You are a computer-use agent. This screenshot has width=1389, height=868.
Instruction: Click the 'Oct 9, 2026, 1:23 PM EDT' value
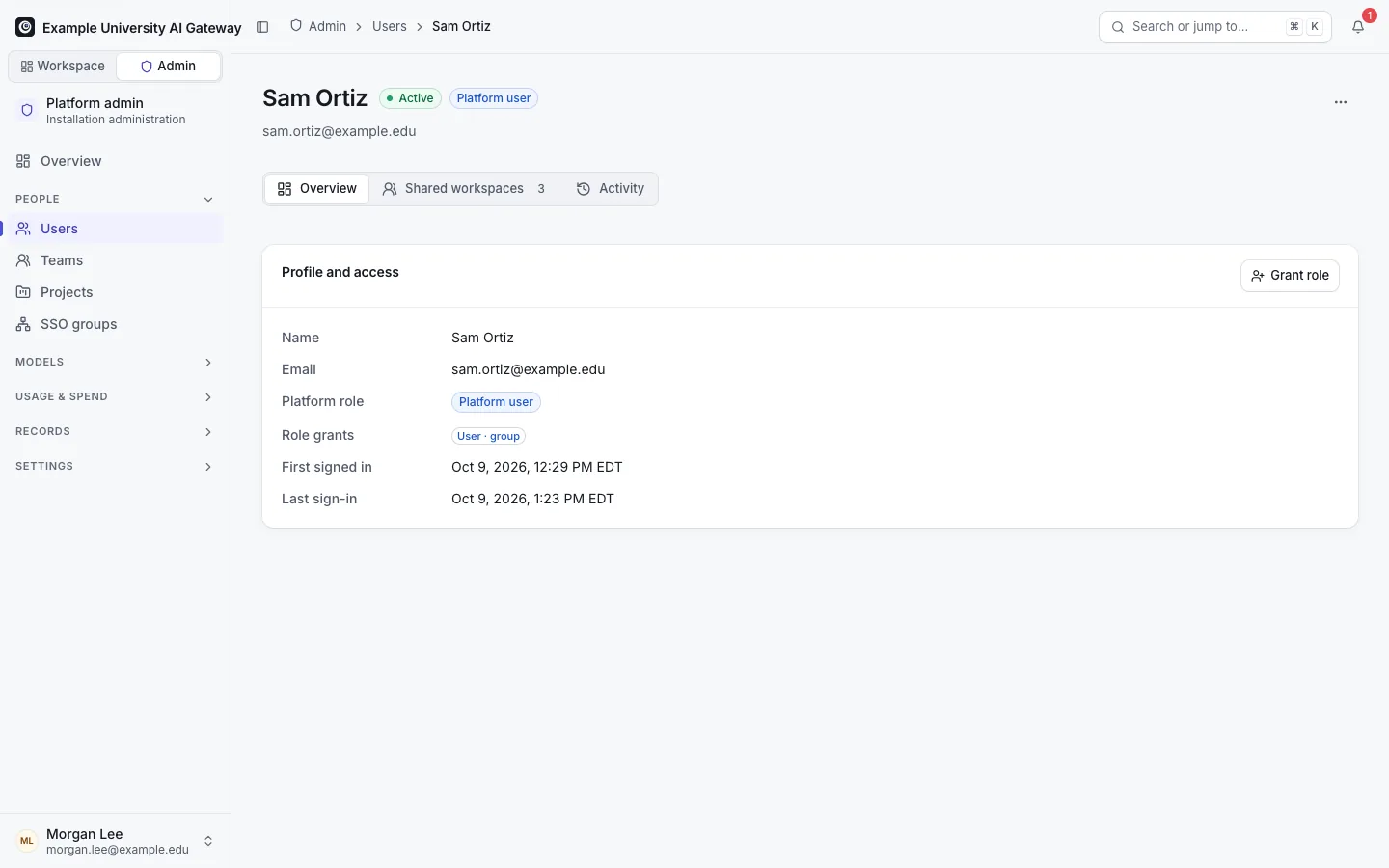(x=532, y=499)
